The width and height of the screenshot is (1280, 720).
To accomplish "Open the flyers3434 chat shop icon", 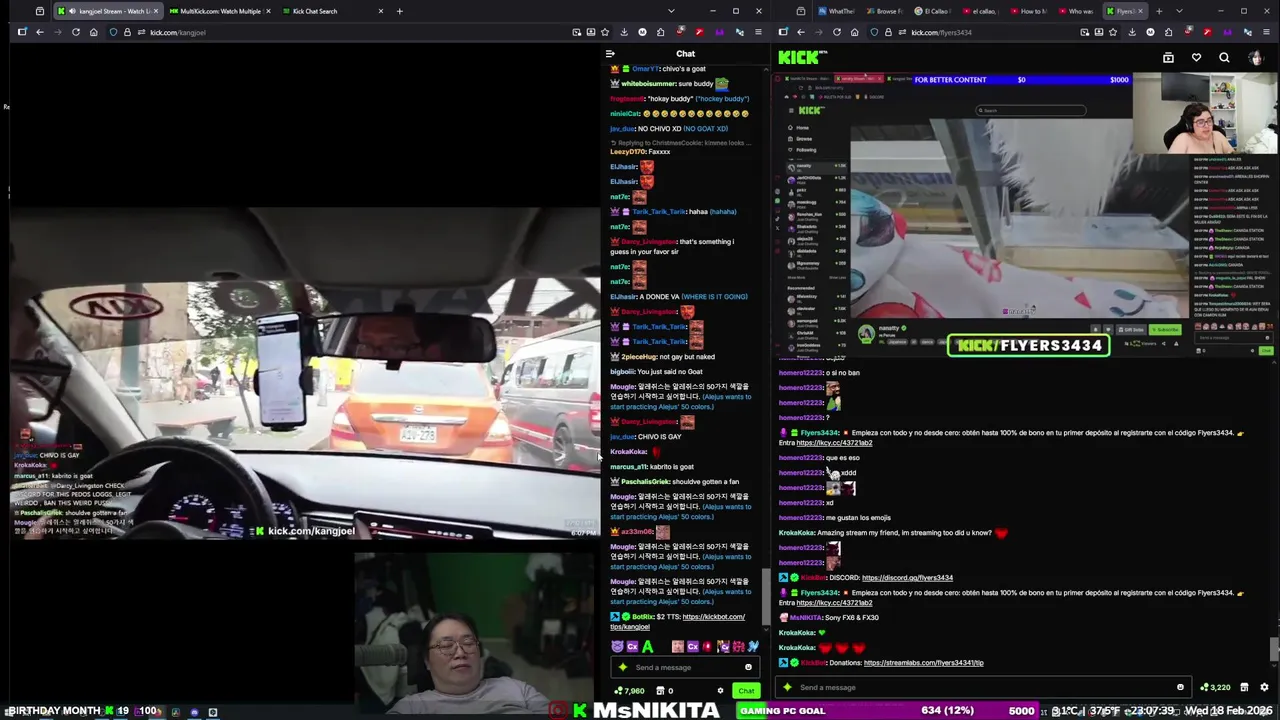I will pyautogui.click(x=1244, y=687).
